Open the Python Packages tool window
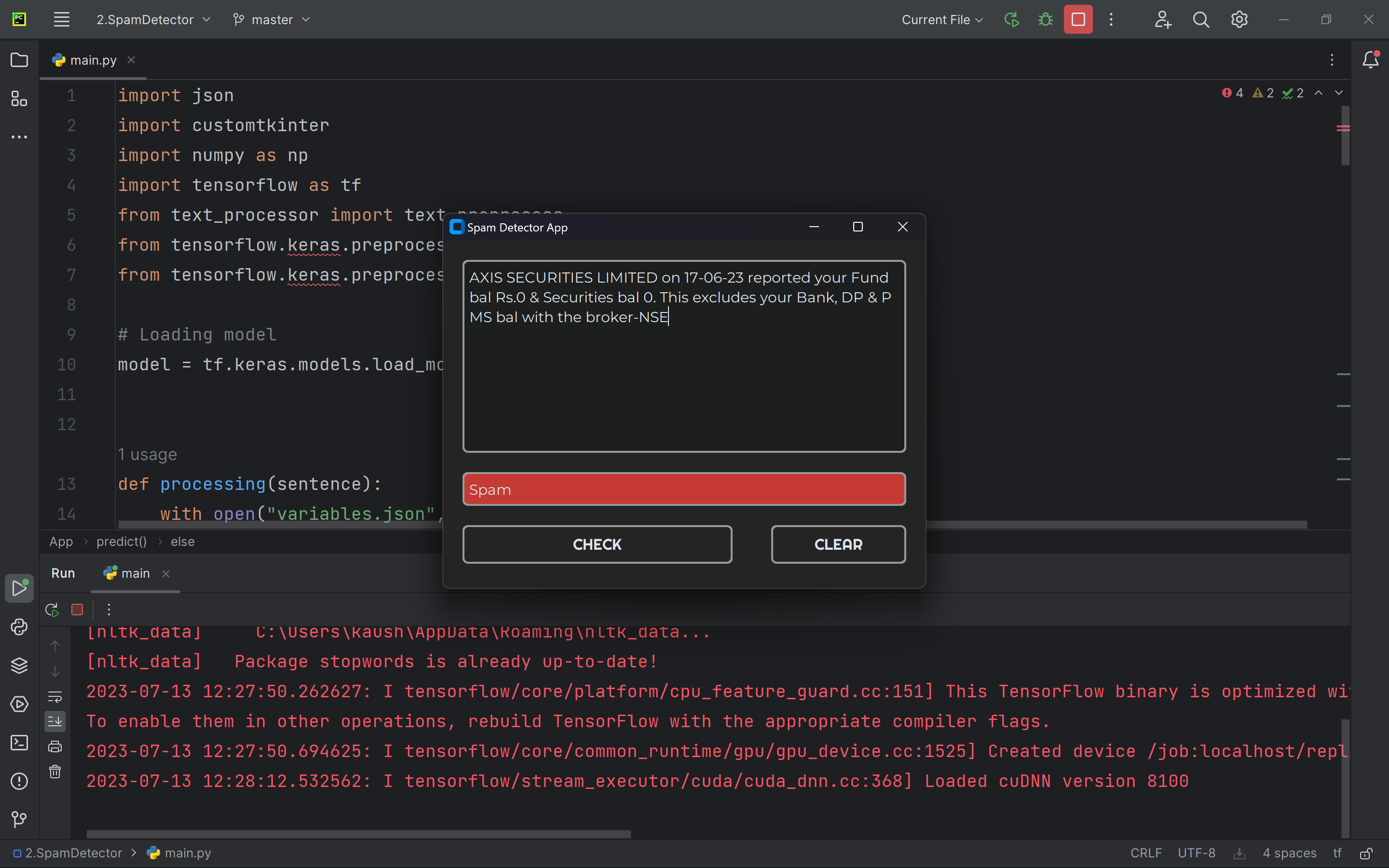1389x868 pixels. pos(19,665)
